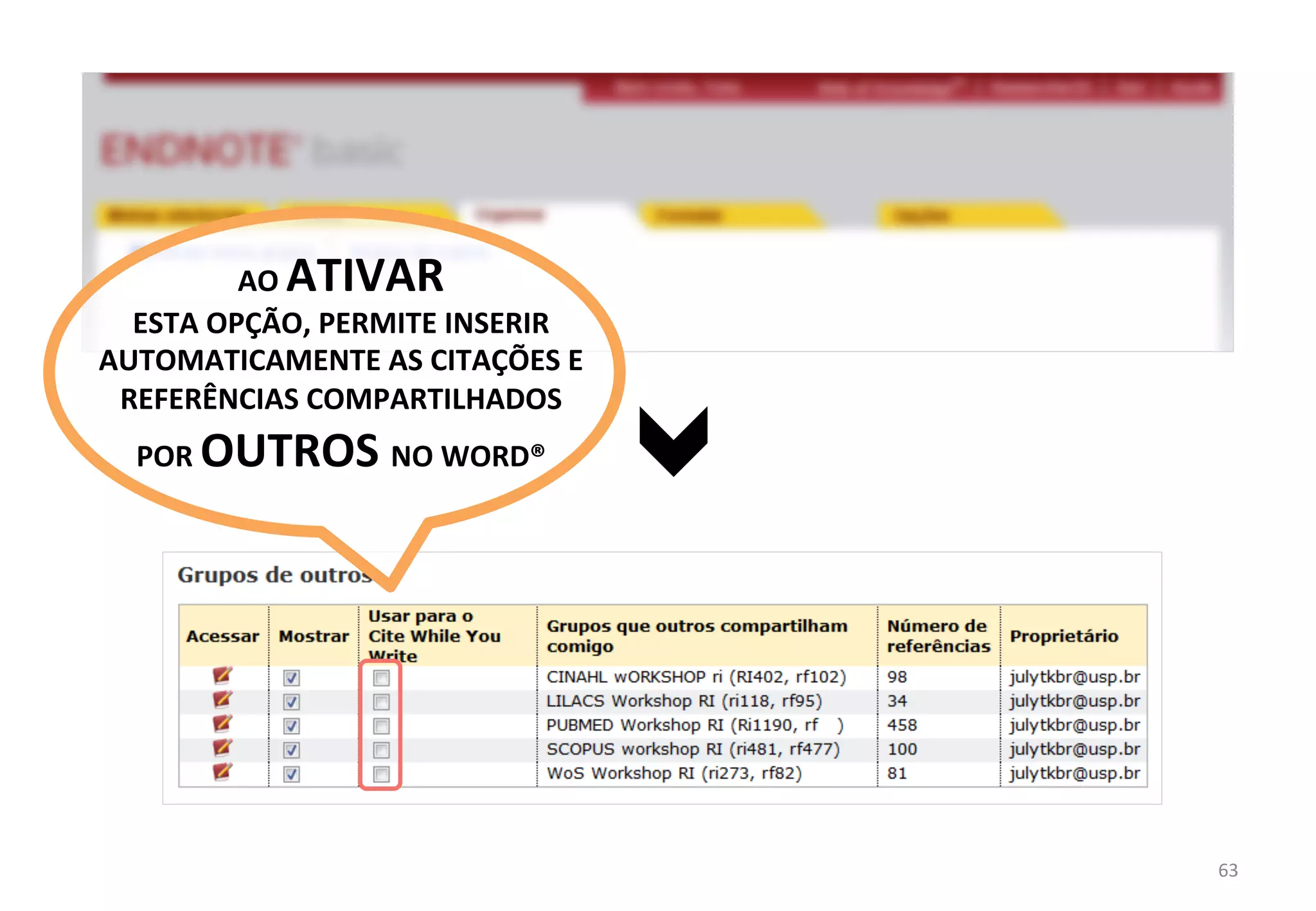The height and width of the screenshot is (911, 1316).
Task: Click owner julytkbr@usp.br in the PUBMED row
Action: click(x=1074, y=725)
